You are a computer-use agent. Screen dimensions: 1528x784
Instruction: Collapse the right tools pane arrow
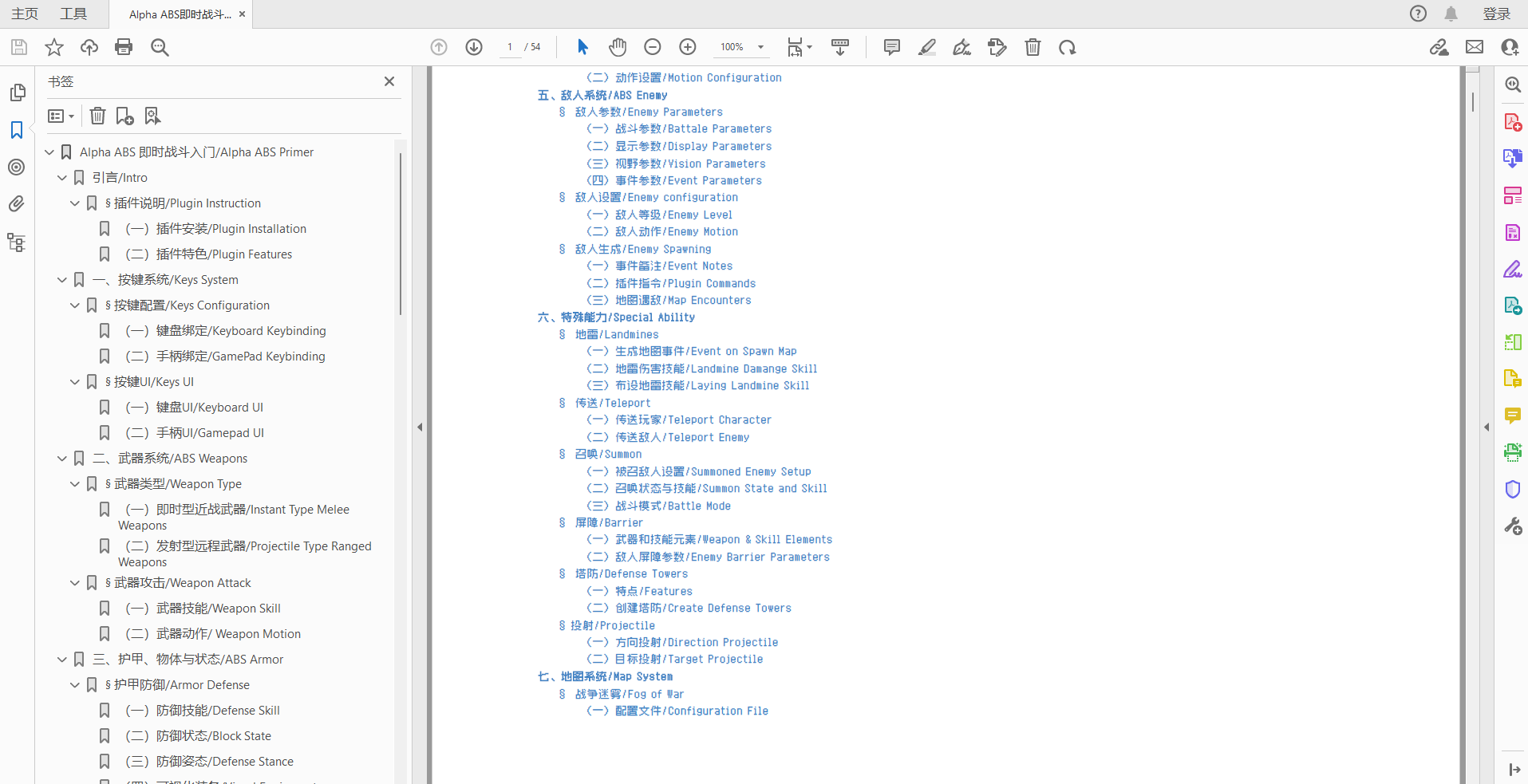click(1487, 427)
